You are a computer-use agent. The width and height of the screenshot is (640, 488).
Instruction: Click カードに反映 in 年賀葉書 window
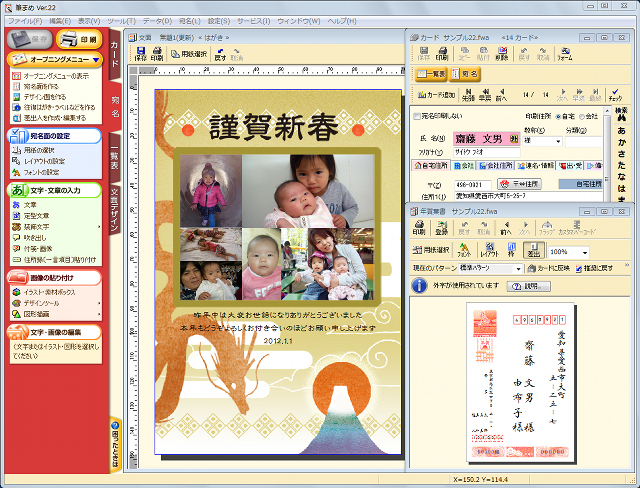549,268
